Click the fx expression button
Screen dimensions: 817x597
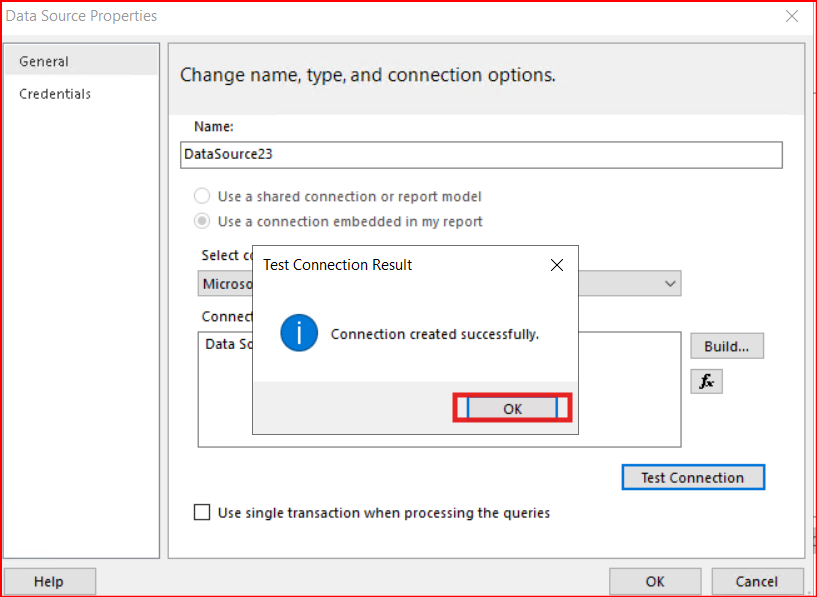tap(706, 381)
